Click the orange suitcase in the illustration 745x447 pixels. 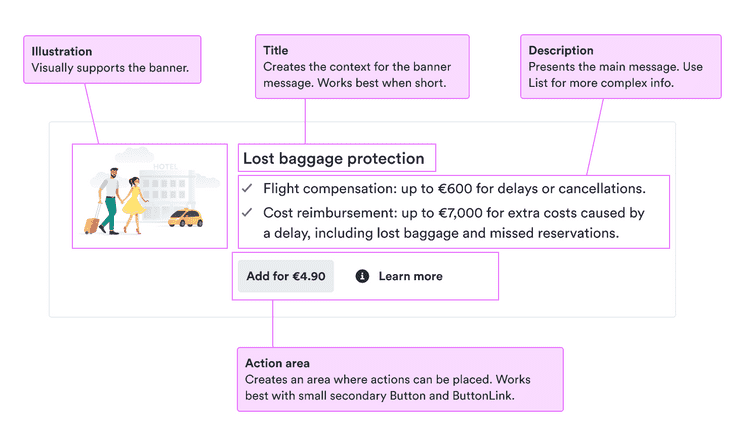tap(92, 223)
